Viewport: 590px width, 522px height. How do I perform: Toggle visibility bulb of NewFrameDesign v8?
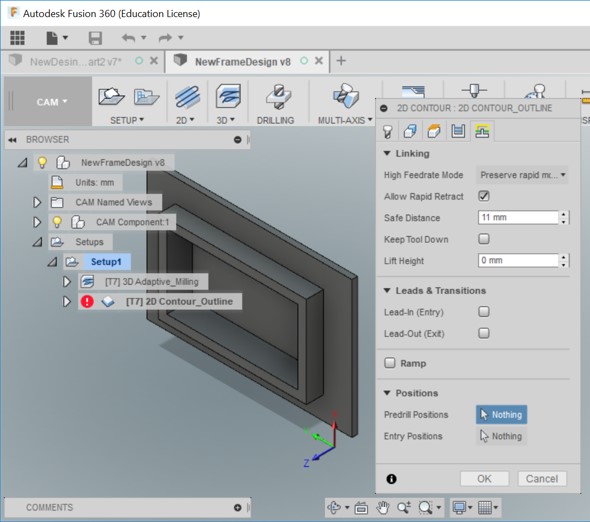pos(42,162)
